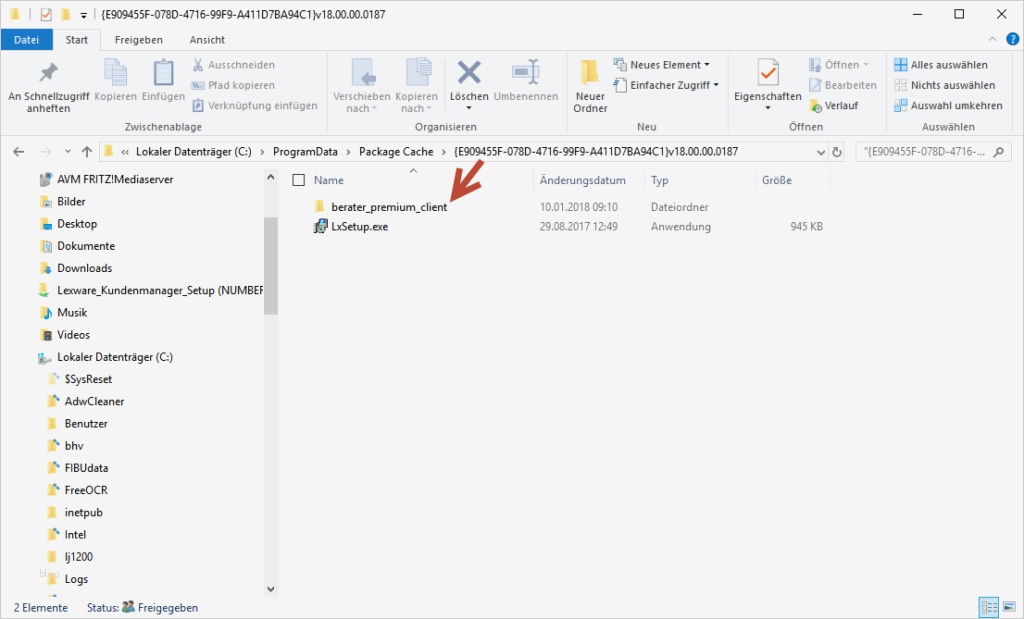1024x619 pixels.
Task: Switch to large icons view in status bar
Action: 1009,607
